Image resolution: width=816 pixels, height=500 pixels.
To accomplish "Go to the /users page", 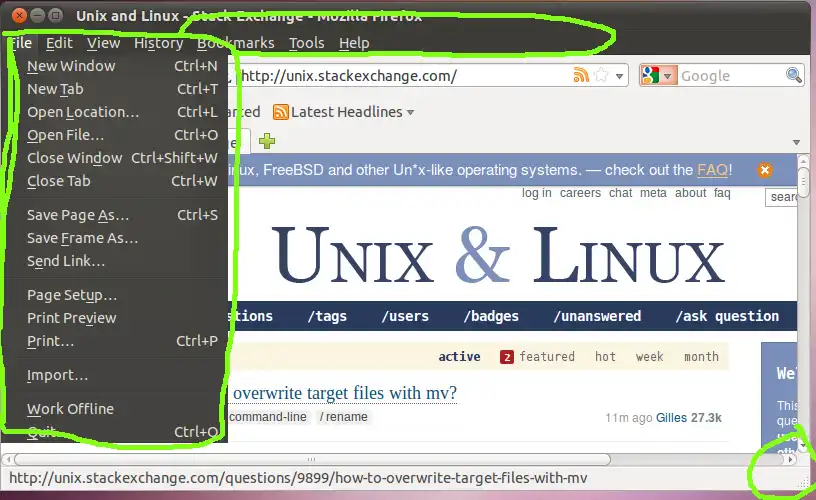I will pos(405,316).
